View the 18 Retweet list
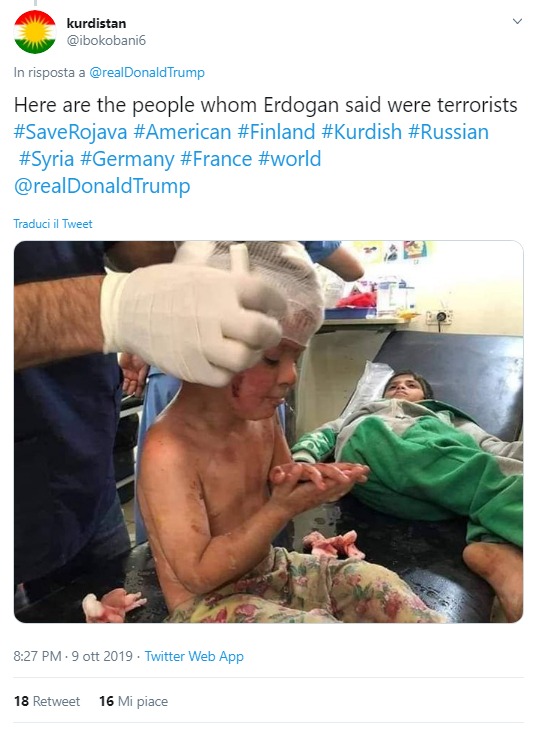This screenshot has height=730, width=538. click(47, 701)
